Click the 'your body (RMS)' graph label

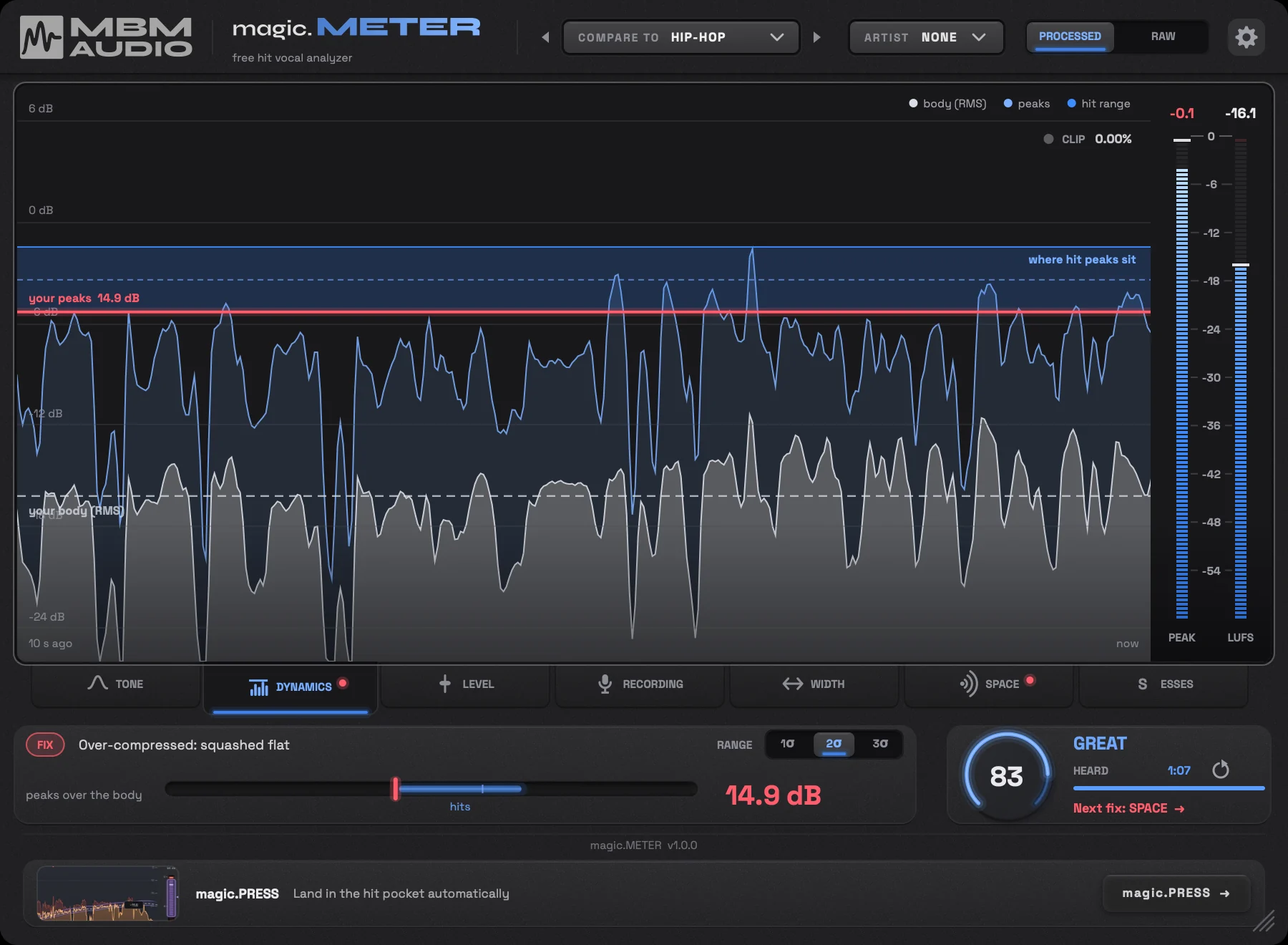point(76,510)
